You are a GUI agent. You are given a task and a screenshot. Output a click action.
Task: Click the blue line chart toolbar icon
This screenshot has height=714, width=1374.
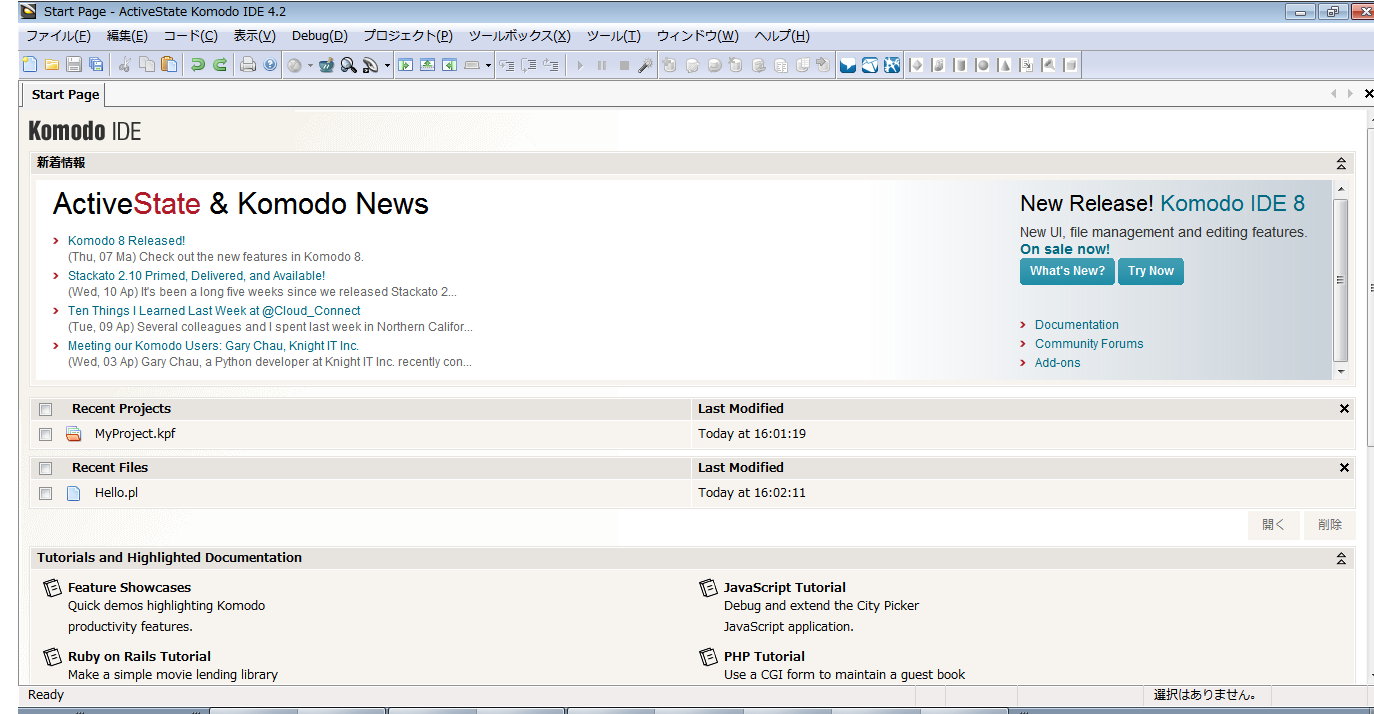pos(870,65)
